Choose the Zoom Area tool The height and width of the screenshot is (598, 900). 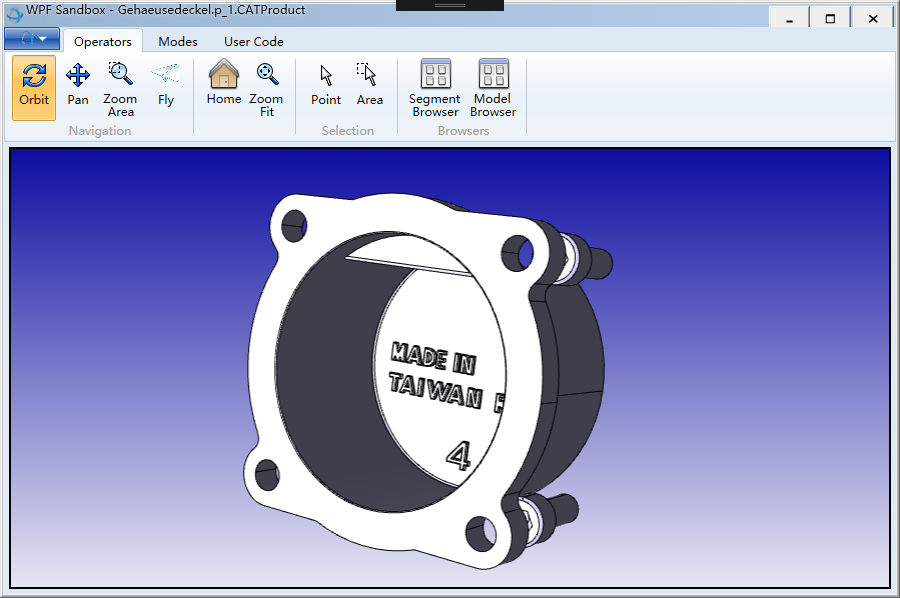[x=120, y=88]
